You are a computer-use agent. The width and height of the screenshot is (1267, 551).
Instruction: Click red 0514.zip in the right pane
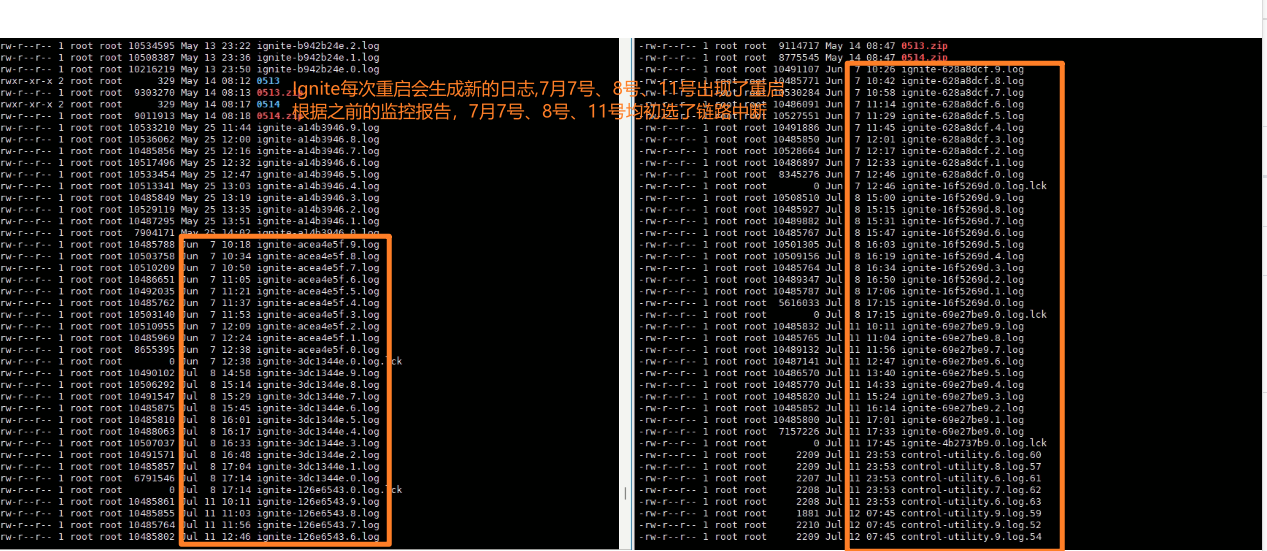(x=924, y=58)
